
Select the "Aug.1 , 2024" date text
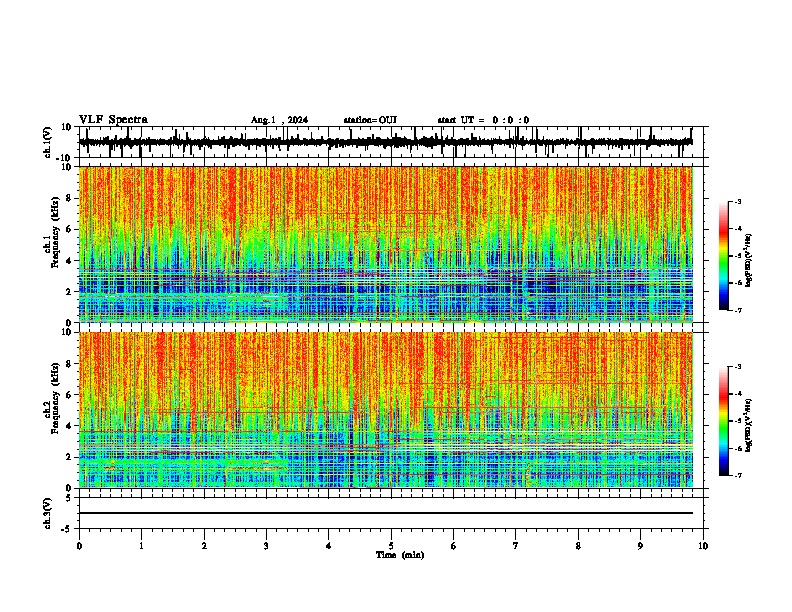279,120
